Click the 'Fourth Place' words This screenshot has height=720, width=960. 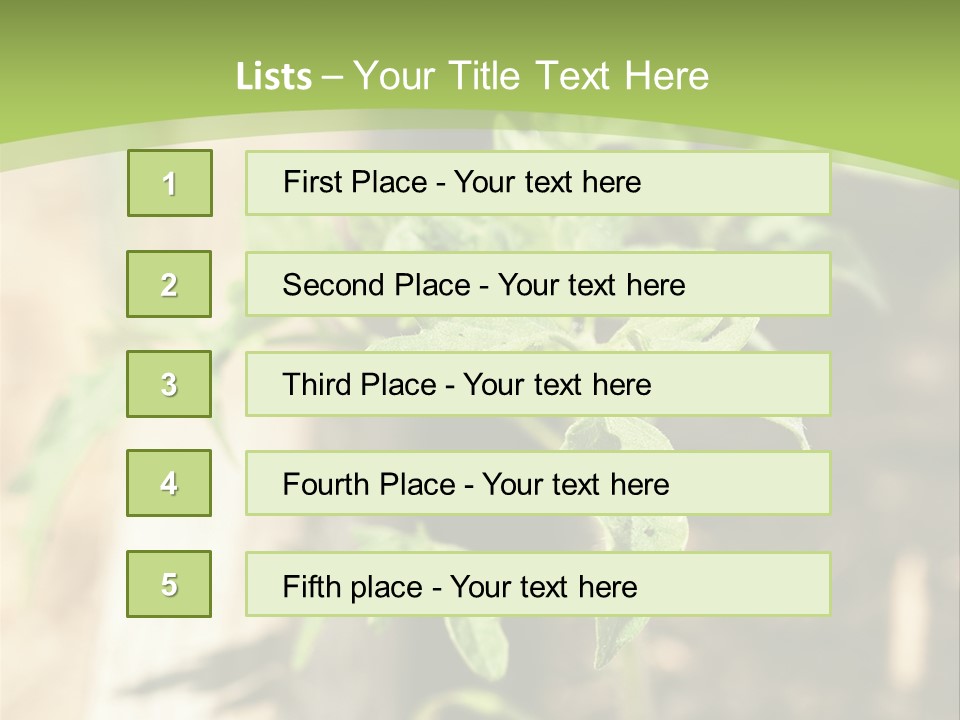(369, 484)
